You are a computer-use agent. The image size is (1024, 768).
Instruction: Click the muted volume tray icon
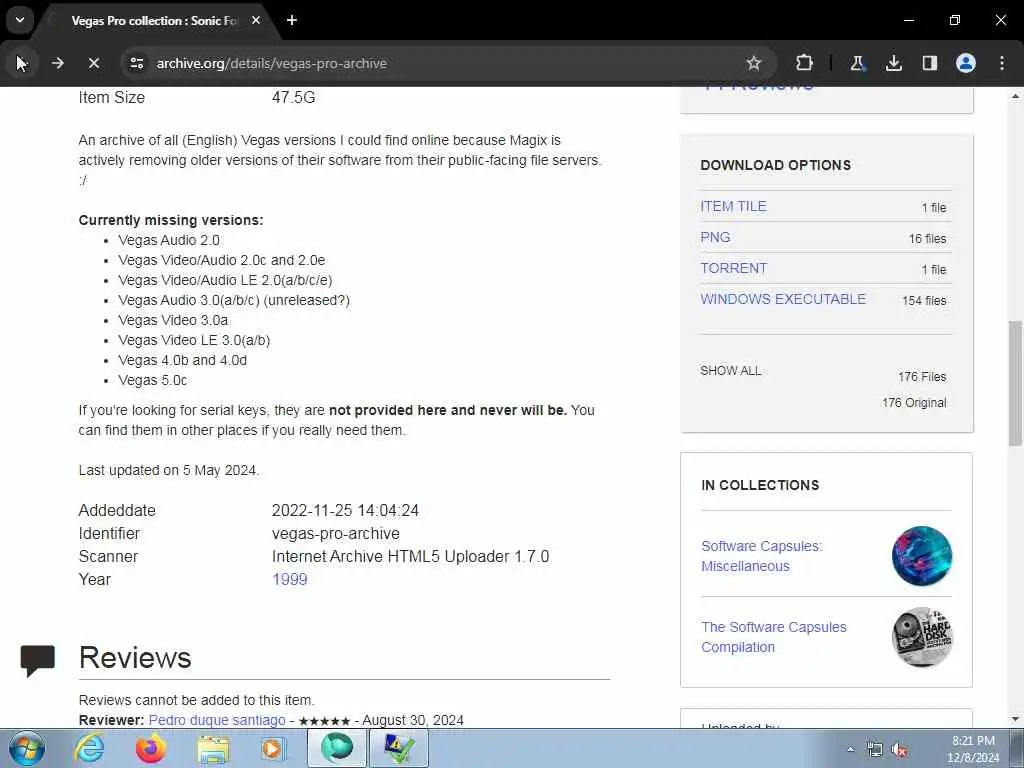pyautogui.click(x=899, y=749)
